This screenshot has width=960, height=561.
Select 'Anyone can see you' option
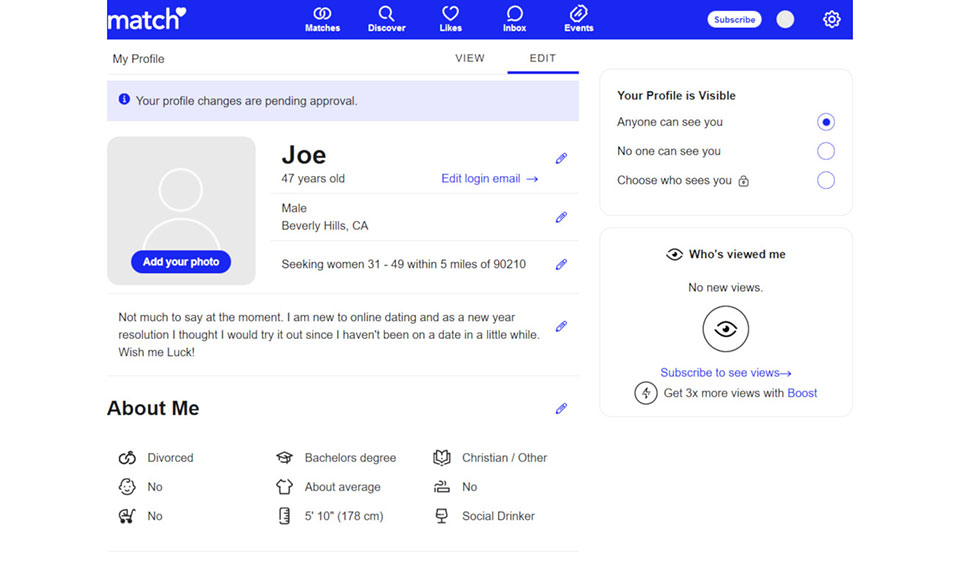[825, 122]
